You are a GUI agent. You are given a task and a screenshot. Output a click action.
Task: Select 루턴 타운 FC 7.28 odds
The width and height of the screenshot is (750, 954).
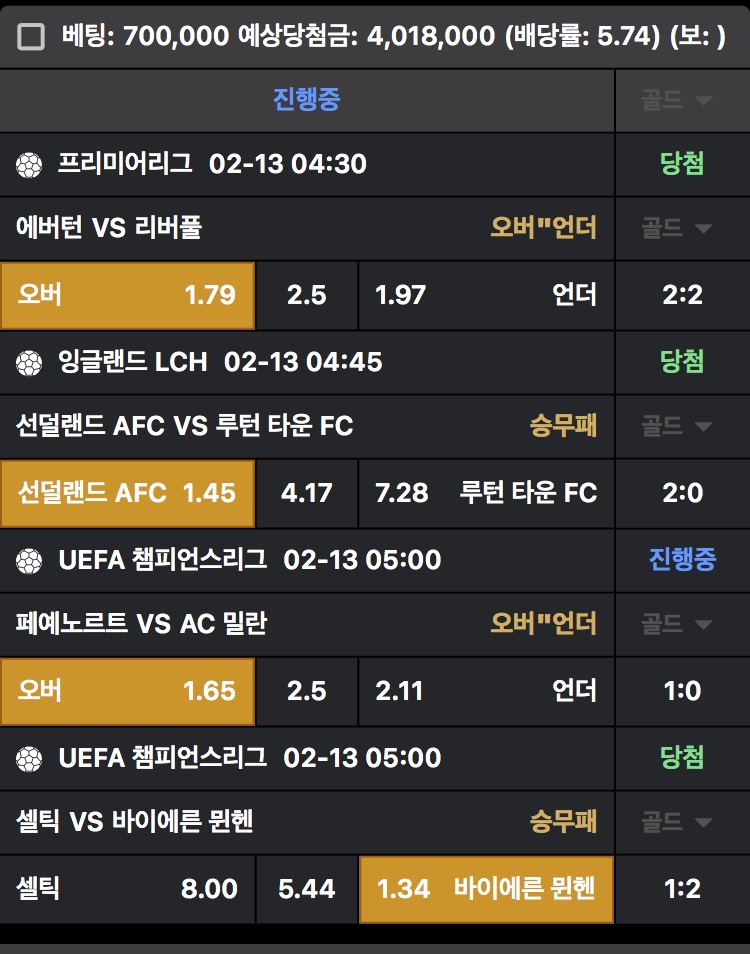[486, 493]
